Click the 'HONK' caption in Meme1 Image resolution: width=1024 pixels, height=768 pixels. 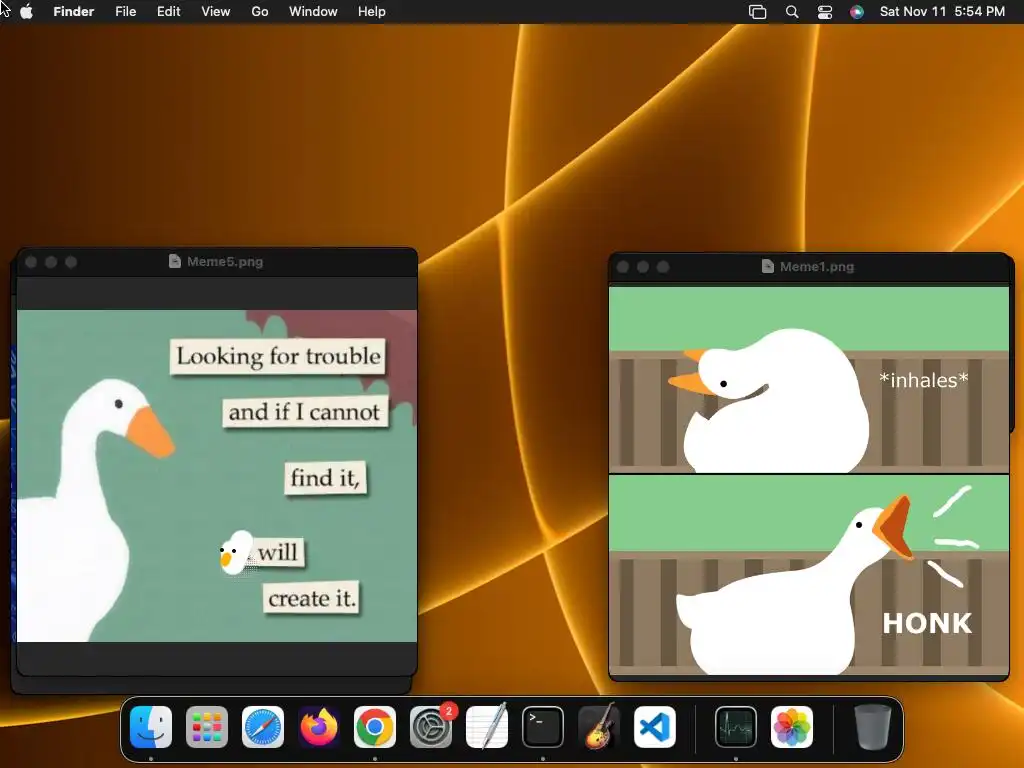(x=927, y=623)
